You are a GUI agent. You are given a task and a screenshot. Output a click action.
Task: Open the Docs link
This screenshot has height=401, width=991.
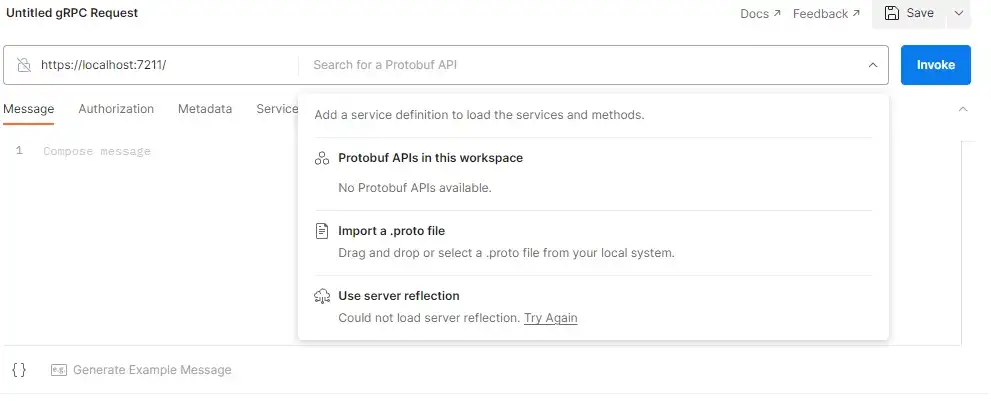coord(759,14)
